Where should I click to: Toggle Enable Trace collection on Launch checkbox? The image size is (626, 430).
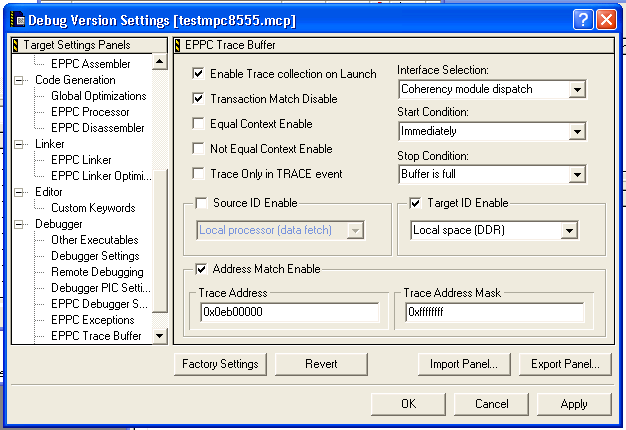pos(198,73)
